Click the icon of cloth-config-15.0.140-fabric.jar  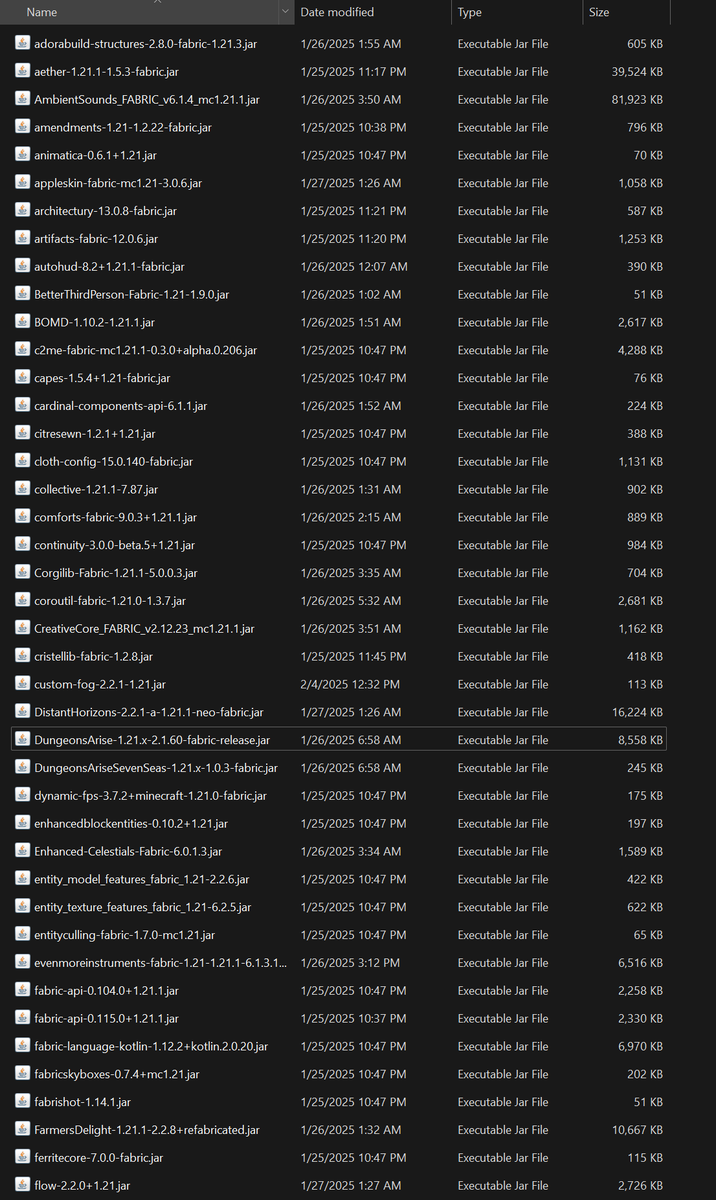(x=23, y=462)
